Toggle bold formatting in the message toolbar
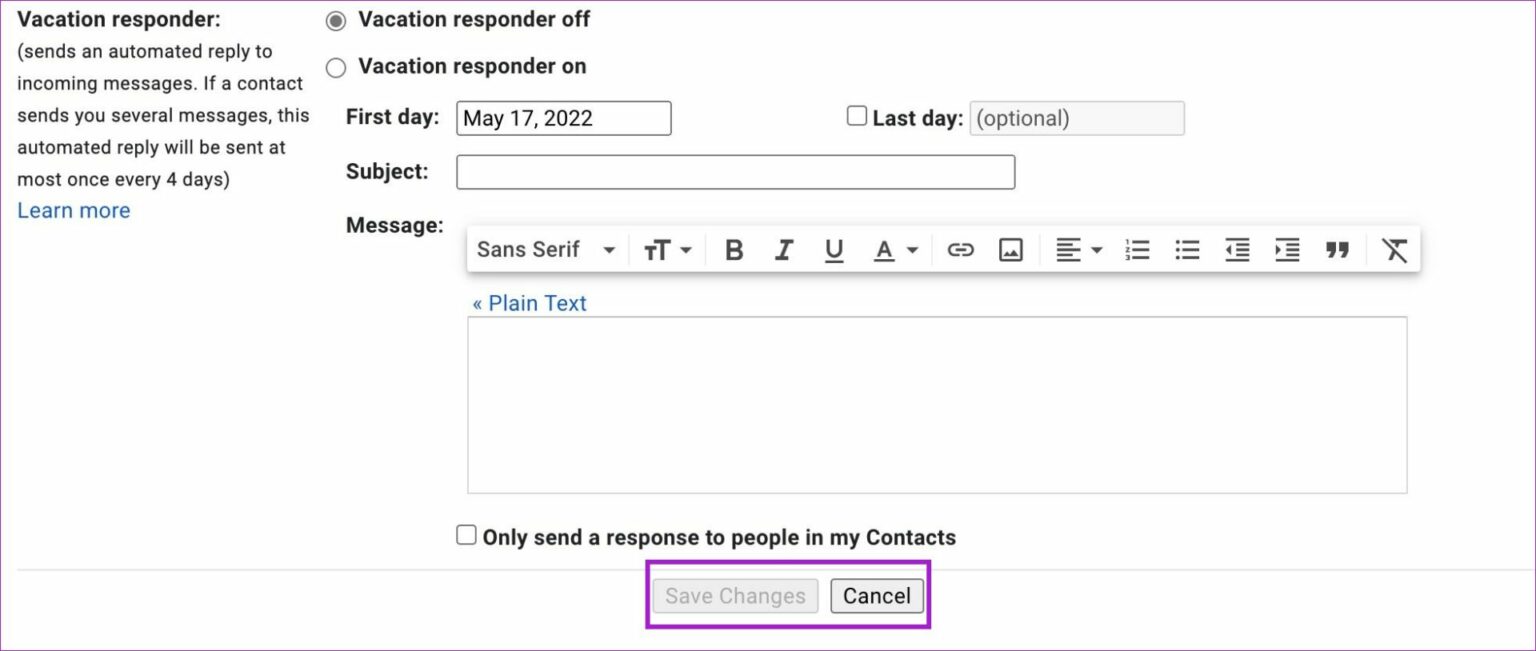This screenshot has width=1536, height=651. click(734, 249)
